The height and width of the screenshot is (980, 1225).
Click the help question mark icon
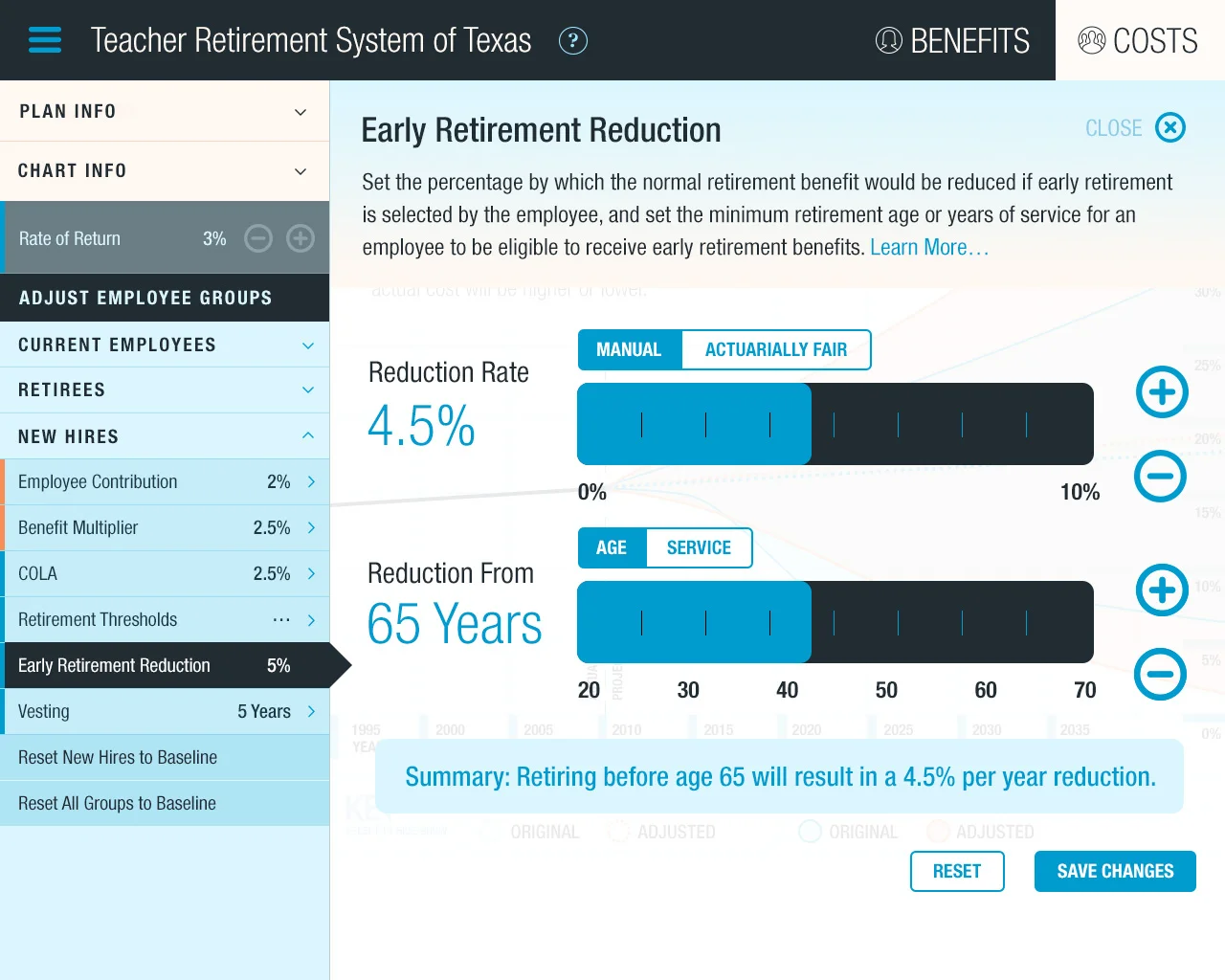point(573,40)
